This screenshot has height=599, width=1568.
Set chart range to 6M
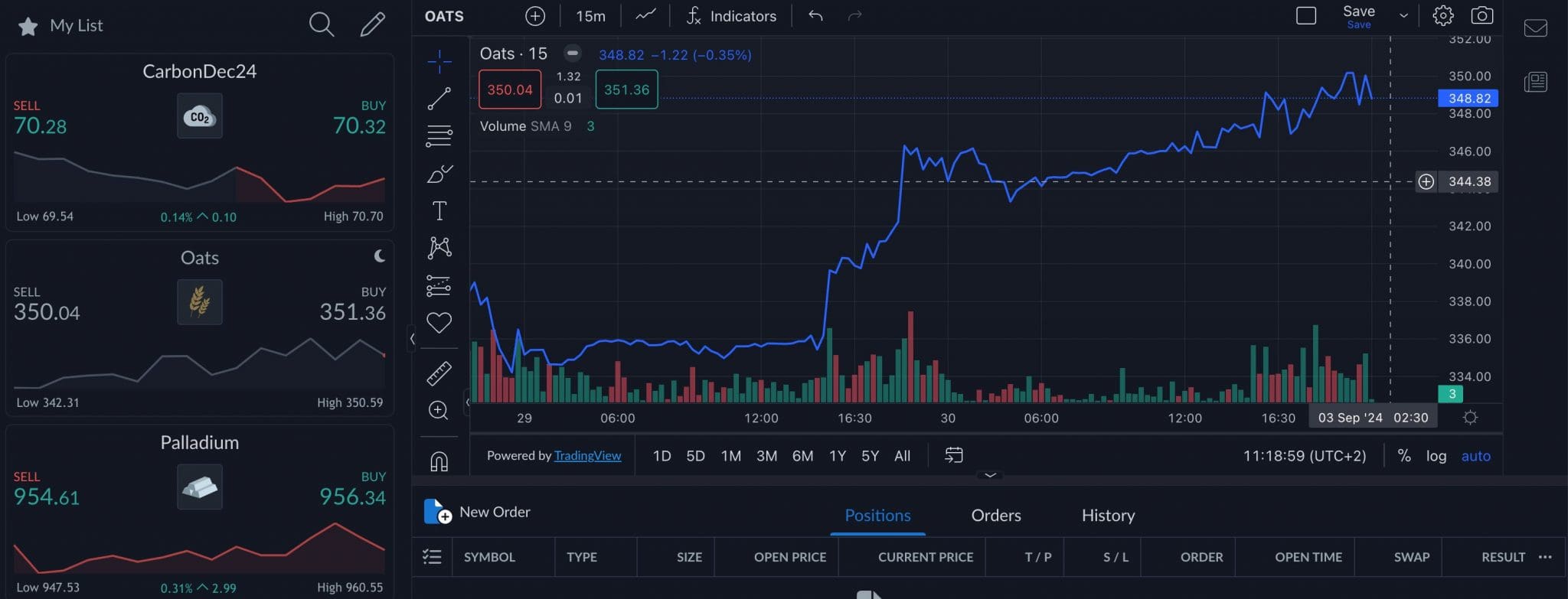coord(802,456)
